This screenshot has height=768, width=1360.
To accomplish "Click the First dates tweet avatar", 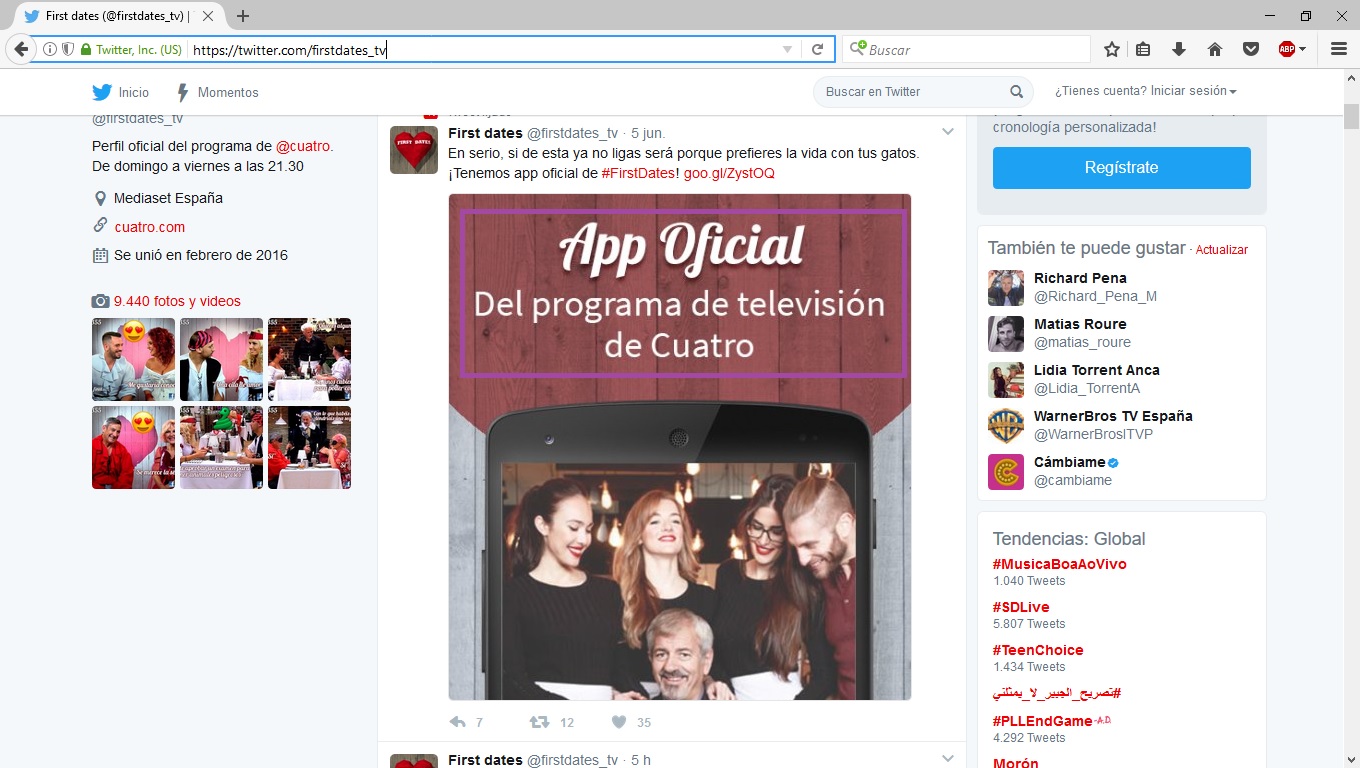I will point(413,150).
